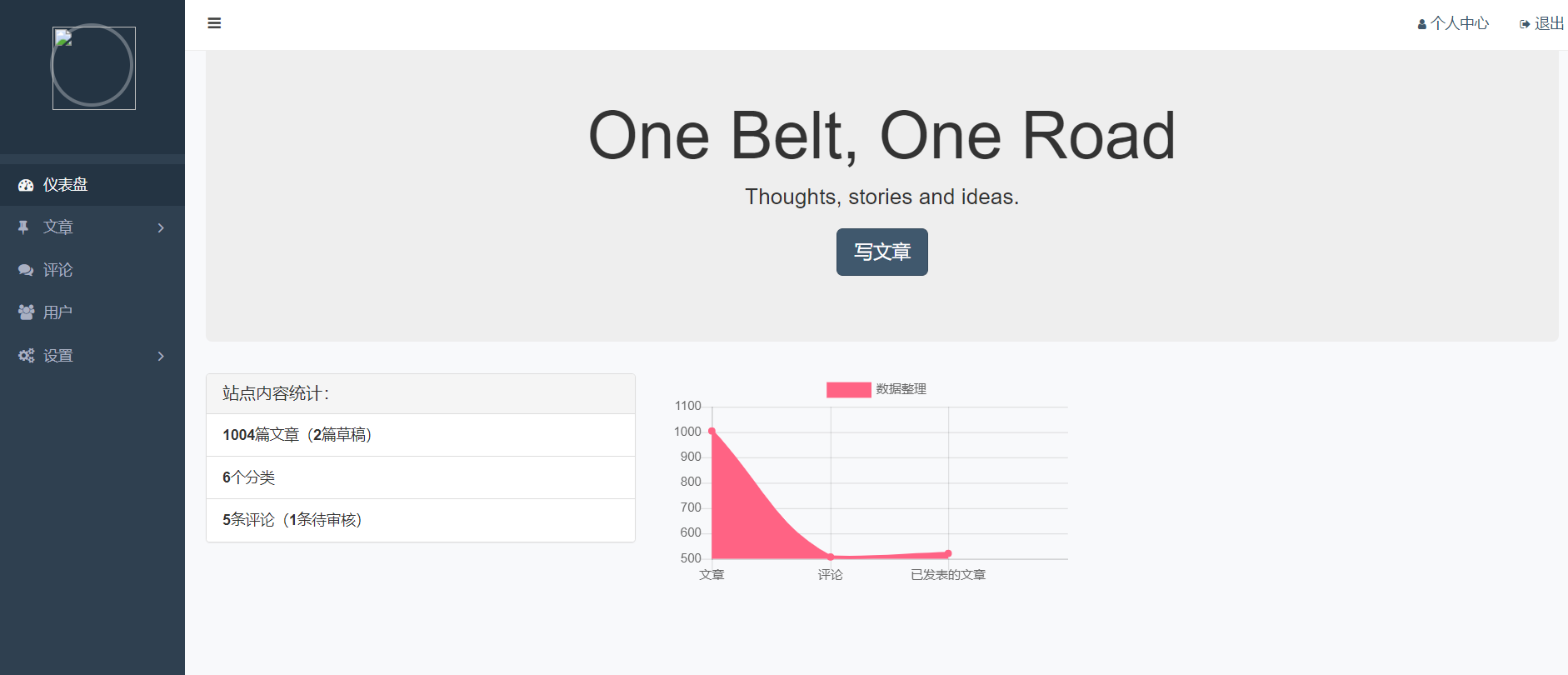The image size is (1568, 675).
Task: Click the pushpin icon beside 文章
Action: [23, 227]
